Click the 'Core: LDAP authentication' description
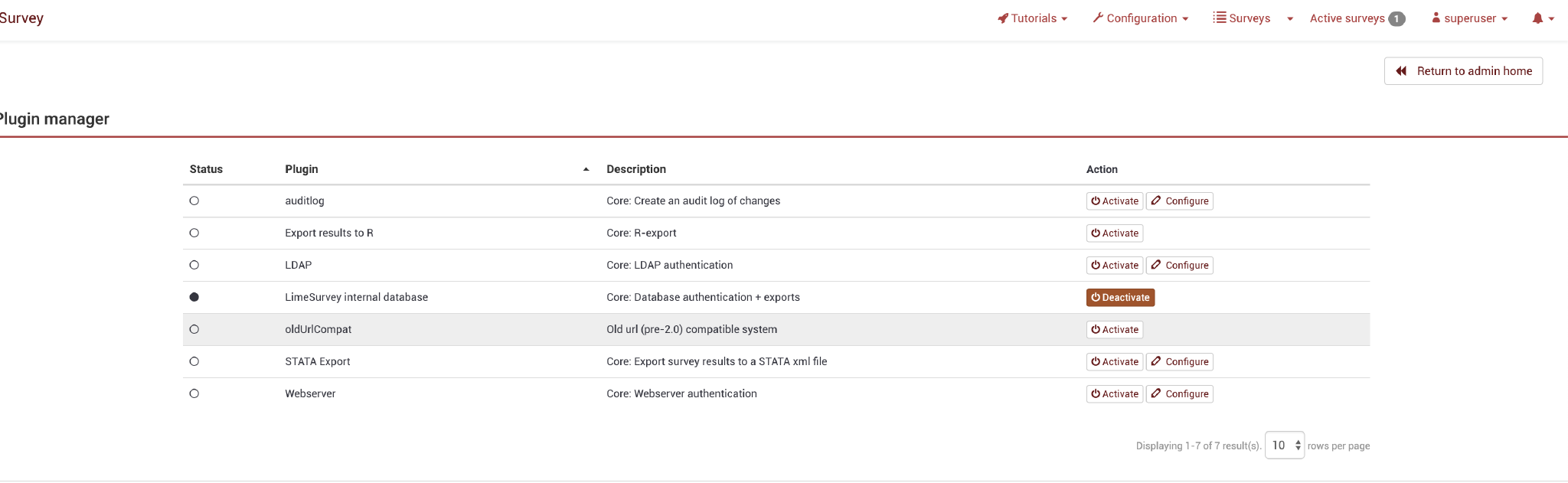The width and height of the screenshot is (1568, 483). tap(670, 265)
